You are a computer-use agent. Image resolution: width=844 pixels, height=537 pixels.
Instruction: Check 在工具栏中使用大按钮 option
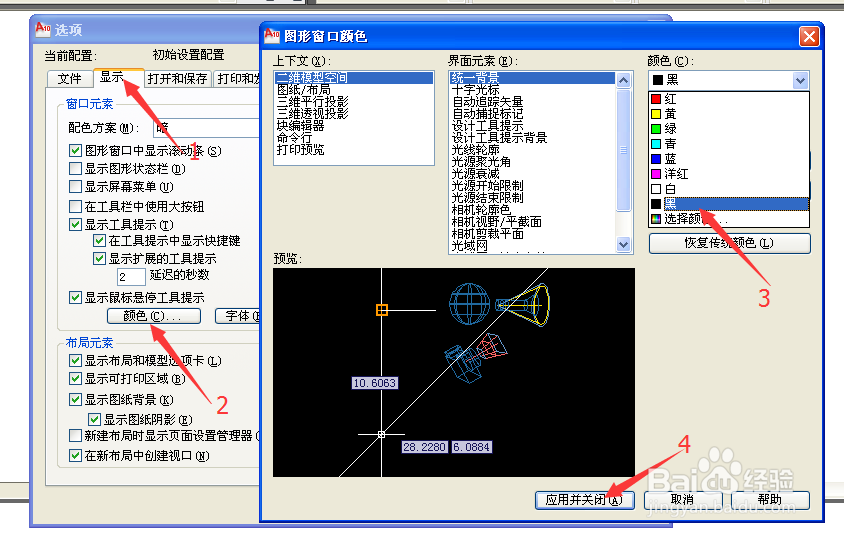click(75, 206)
